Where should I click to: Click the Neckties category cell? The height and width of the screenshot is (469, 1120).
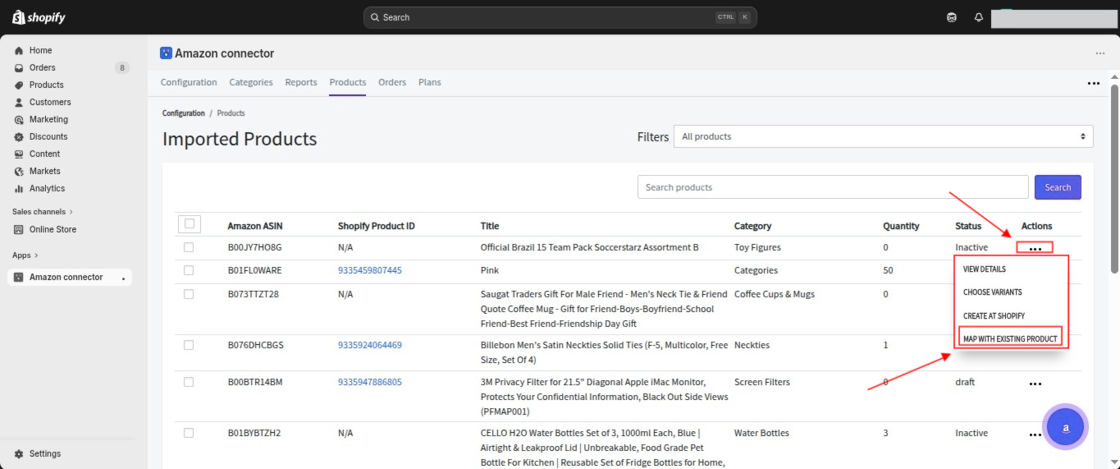tap(752, 345)
